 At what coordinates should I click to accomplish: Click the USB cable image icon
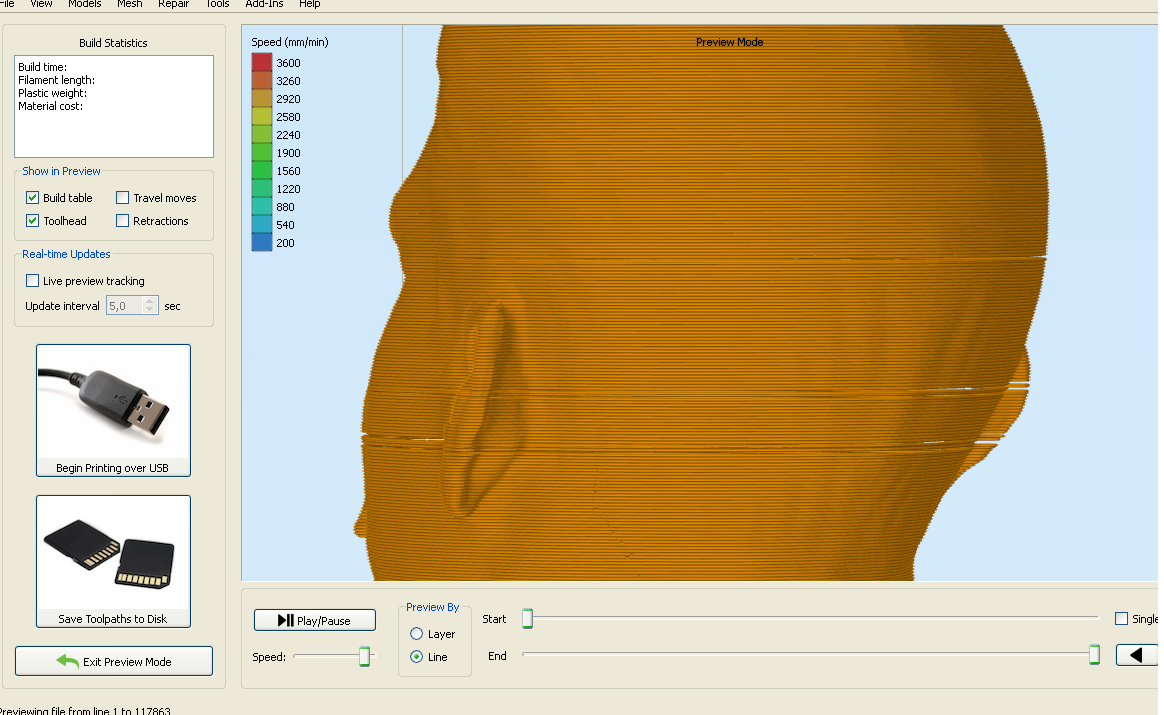[x=113, y=402]
